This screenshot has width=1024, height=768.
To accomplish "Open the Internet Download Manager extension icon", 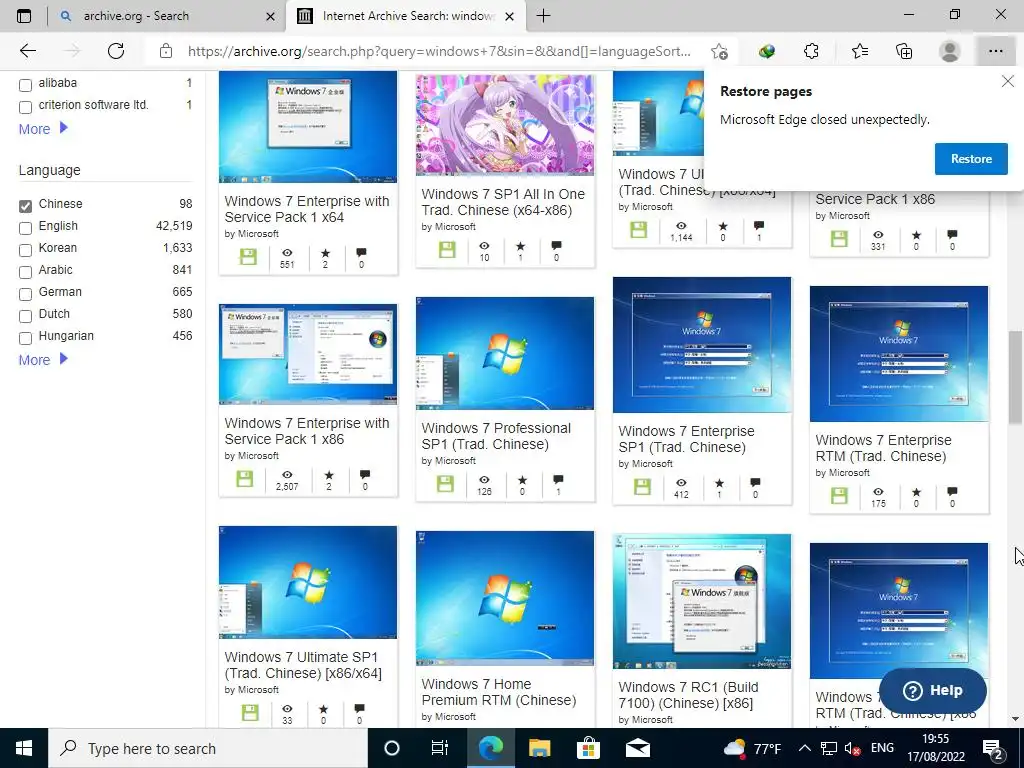I will coord(767,51).
